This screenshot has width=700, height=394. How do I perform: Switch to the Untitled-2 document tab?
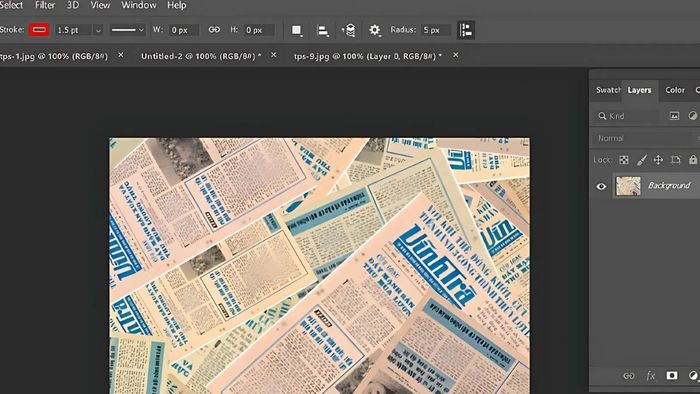pos(201,56)
